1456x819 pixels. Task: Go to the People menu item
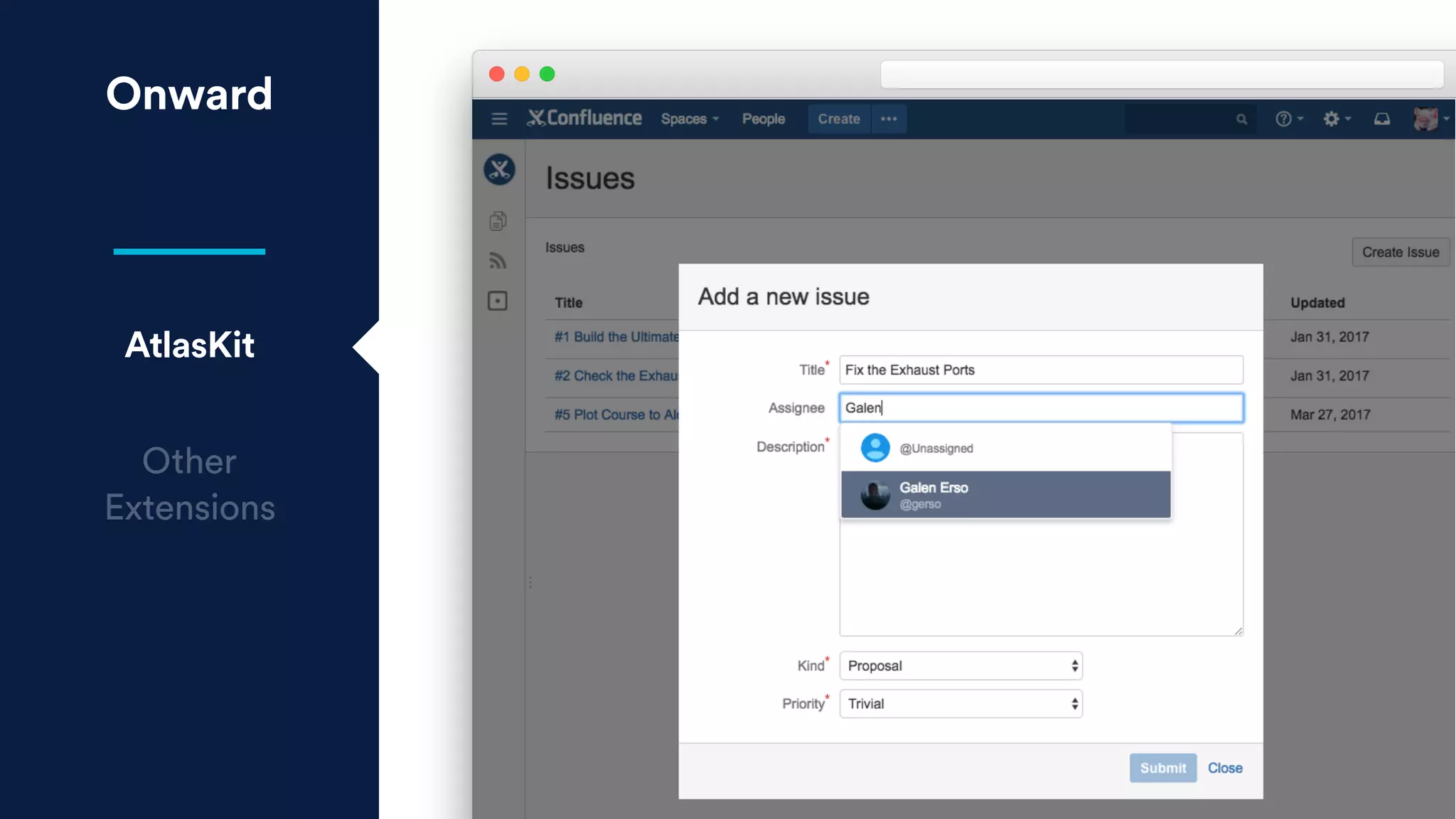764,119
